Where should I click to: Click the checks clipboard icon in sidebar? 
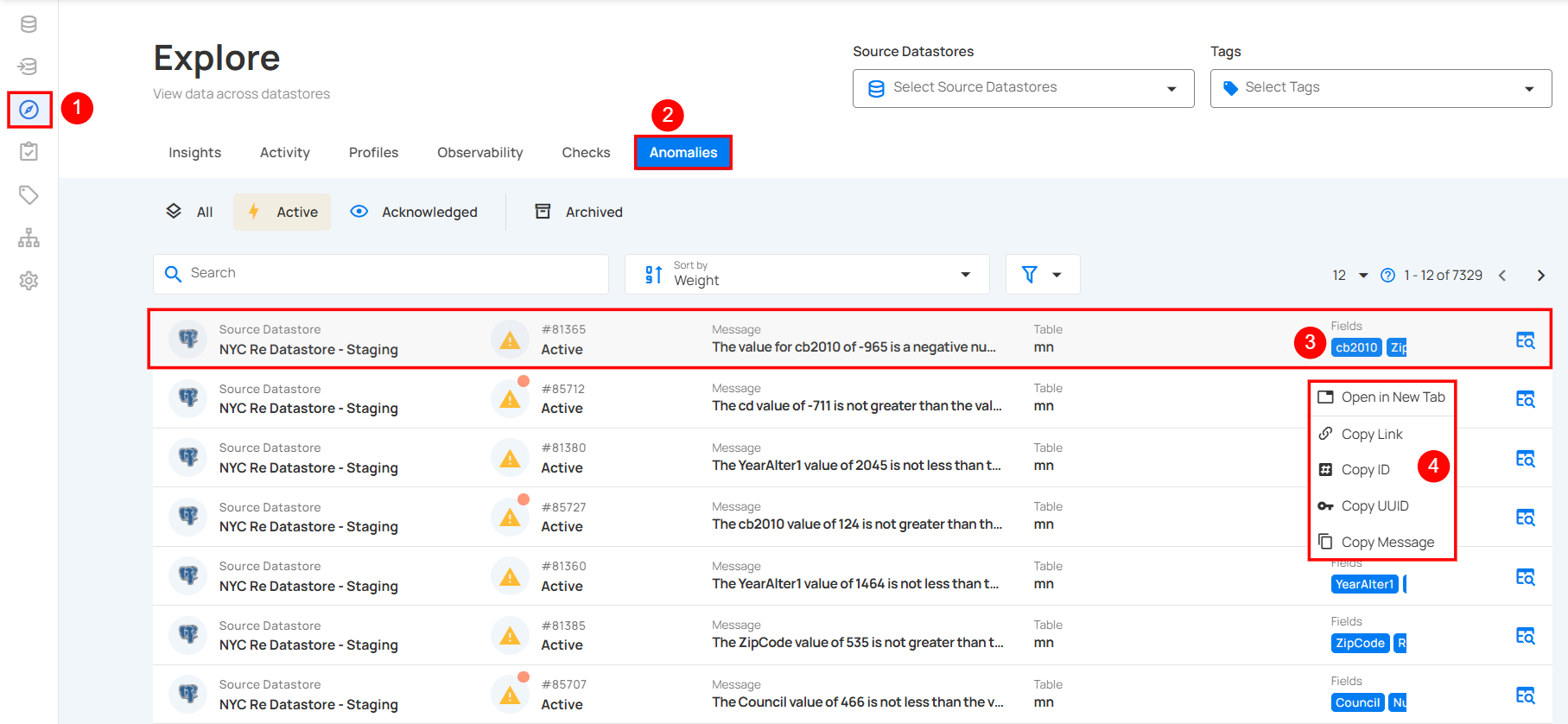(29, 152)
